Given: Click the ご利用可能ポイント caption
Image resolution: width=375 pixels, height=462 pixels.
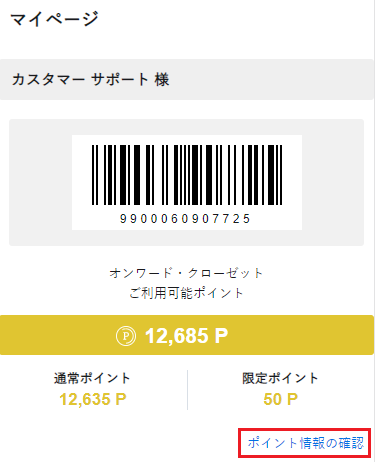Looking at the screenshot, I should tap(186, 293).
